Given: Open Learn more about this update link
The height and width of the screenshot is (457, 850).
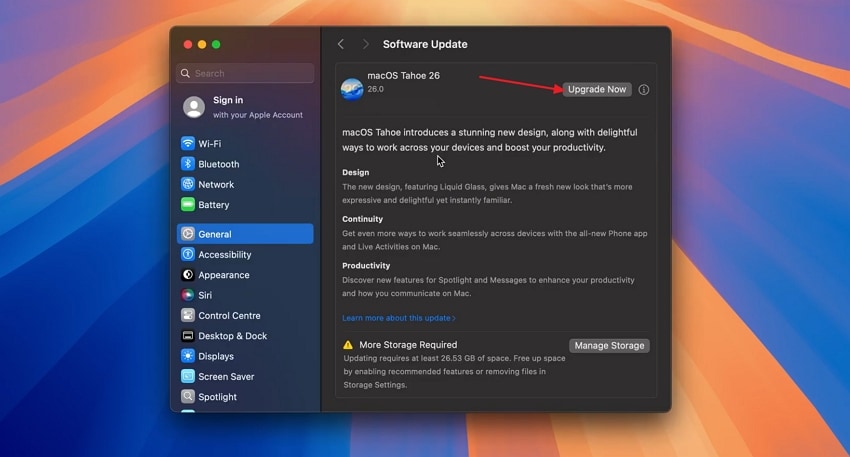Looking at the screenshot, I should (x=398, y=318).
